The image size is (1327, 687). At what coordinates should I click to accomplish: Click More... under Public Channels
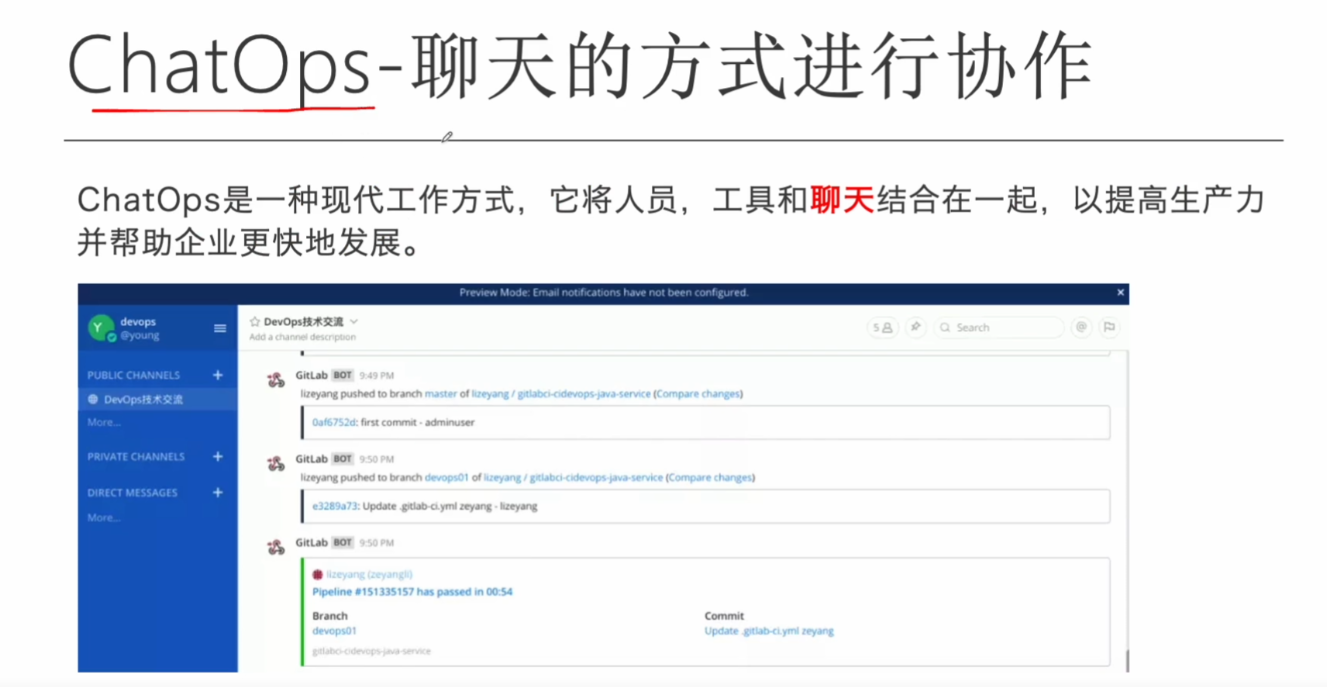coord(103,422)
